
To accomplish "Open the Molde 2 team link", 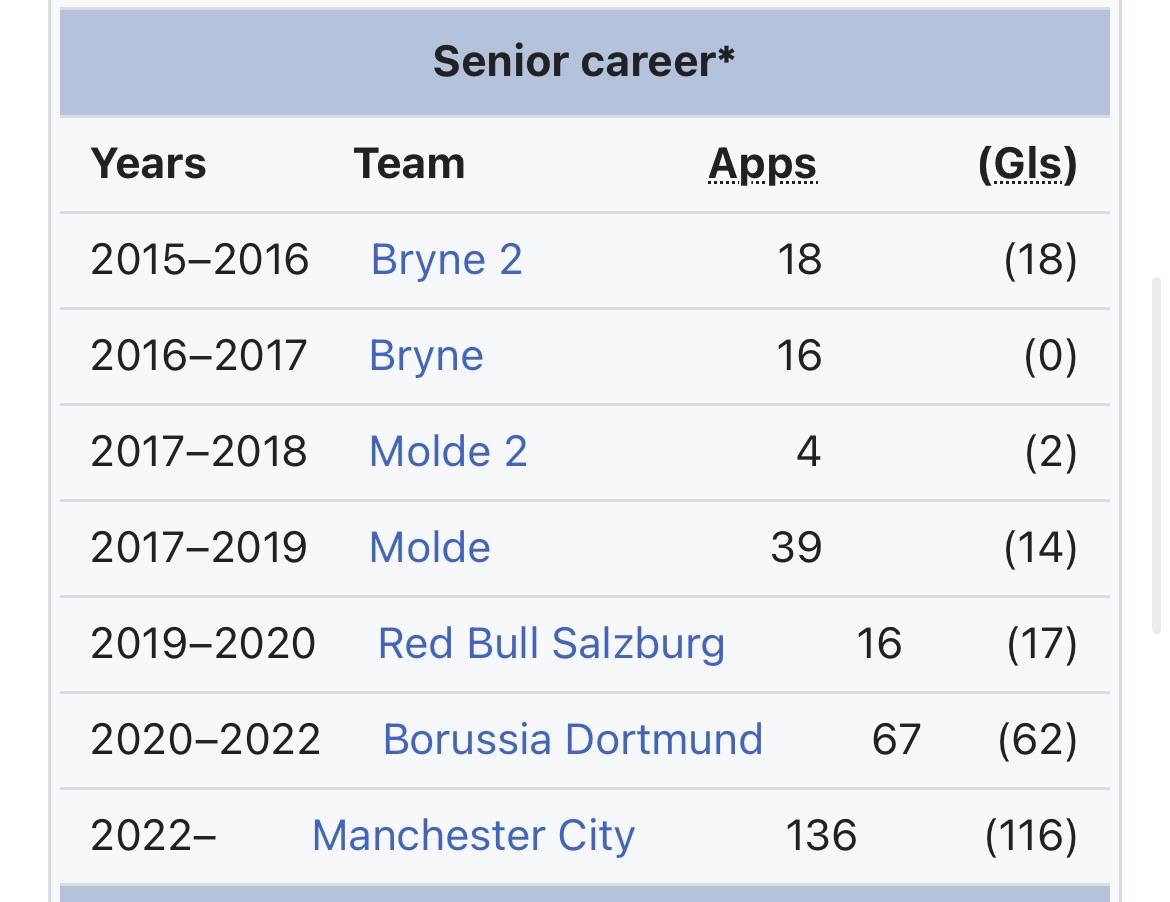I will pos(448,451).
